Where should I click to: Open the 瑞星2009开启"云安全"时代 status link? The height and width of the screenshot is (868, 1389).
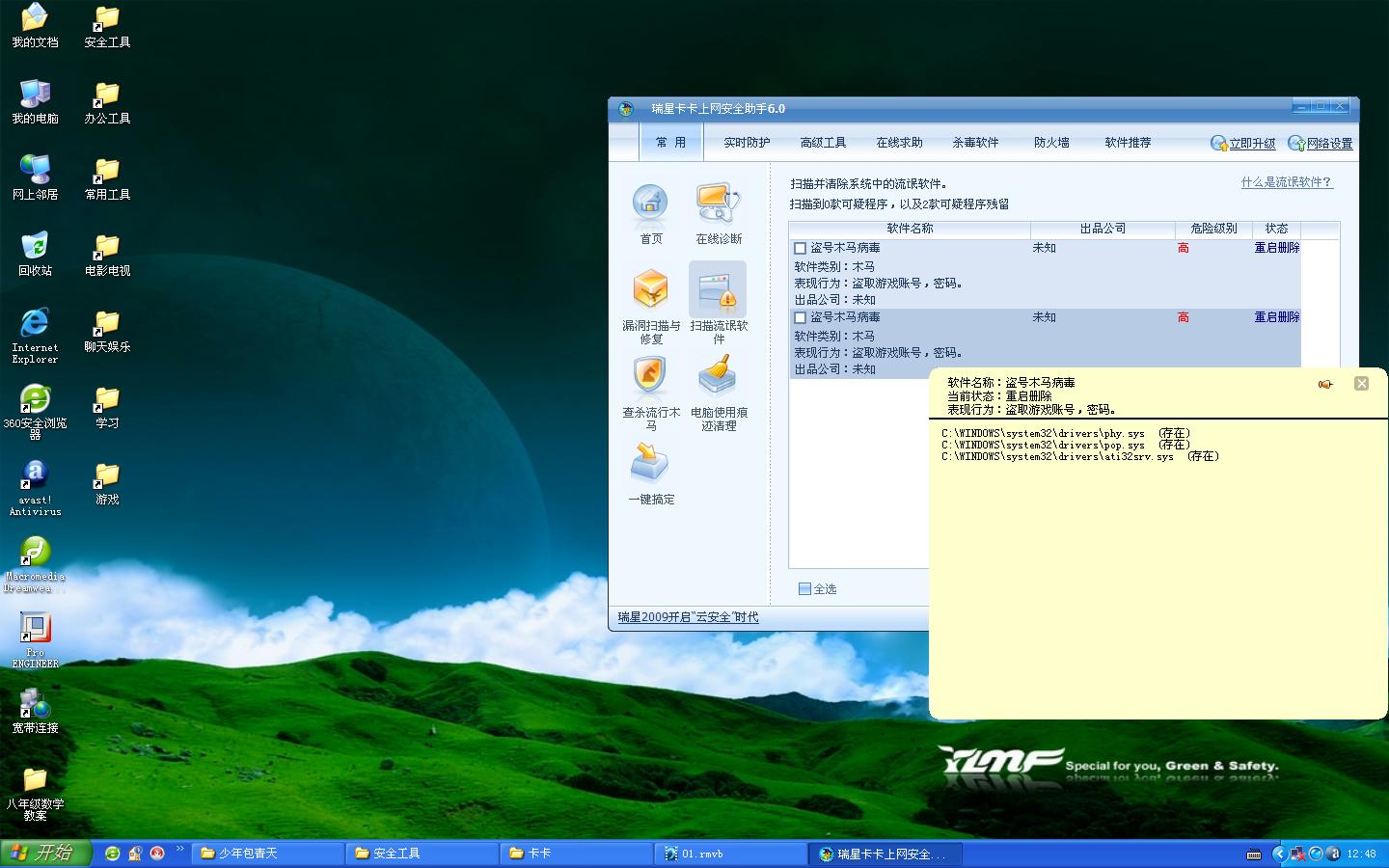pyautogui.click(x=688, y=617)
